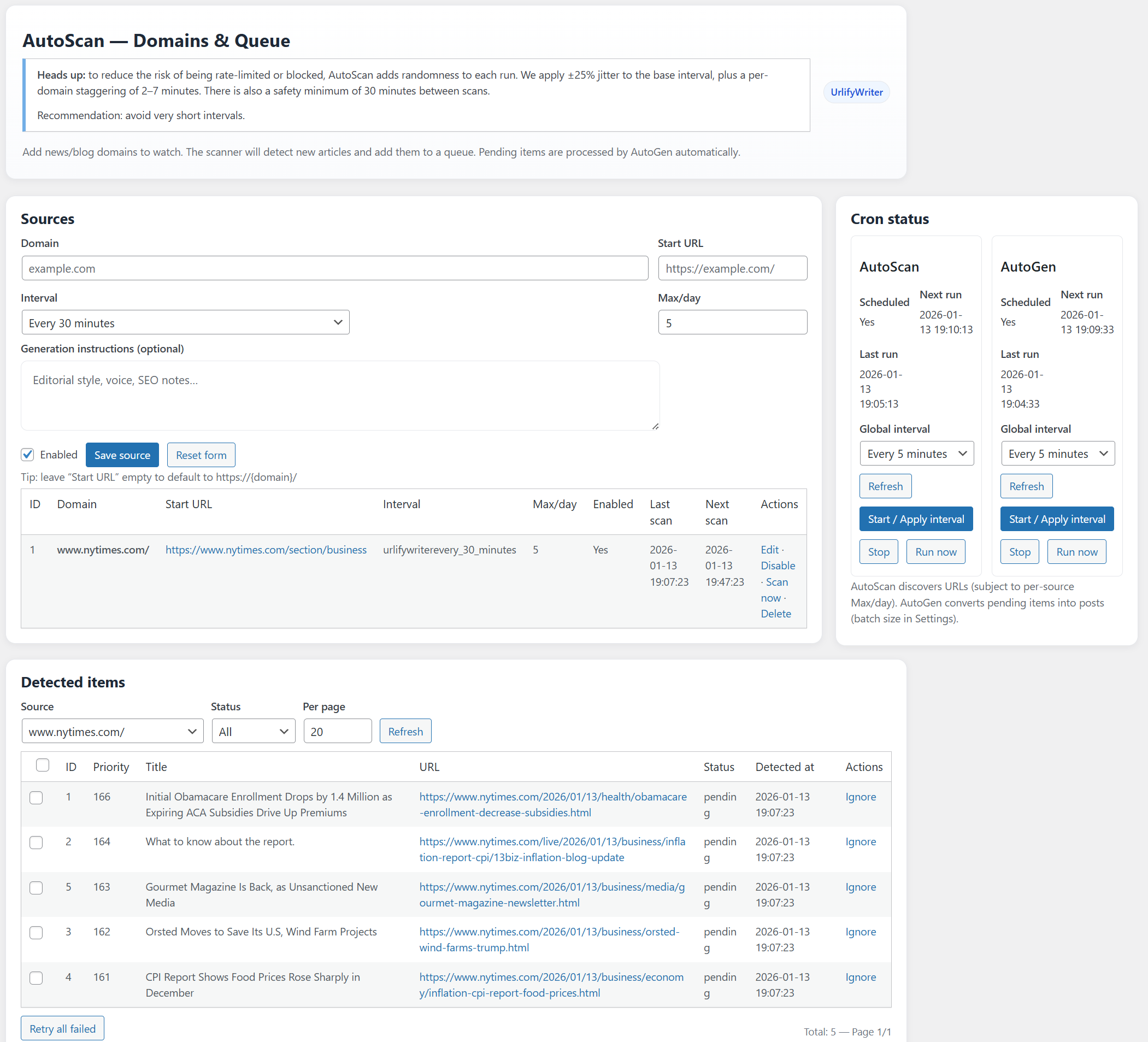1148x1042 pixels.
Task: Open the Interval dropdown showing Every 30 minutes
Action: coord(185,322)
